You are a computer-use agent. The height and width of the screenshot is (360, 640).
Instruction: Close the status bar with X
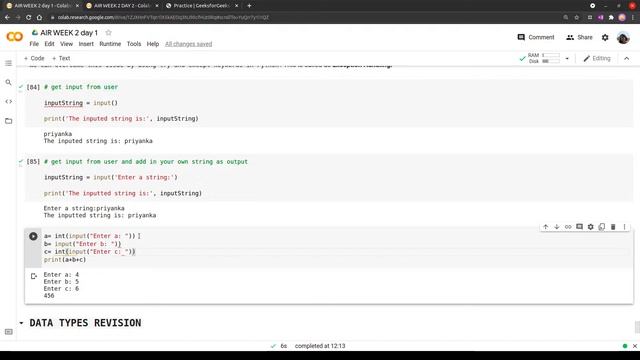(x=635, y=346)
